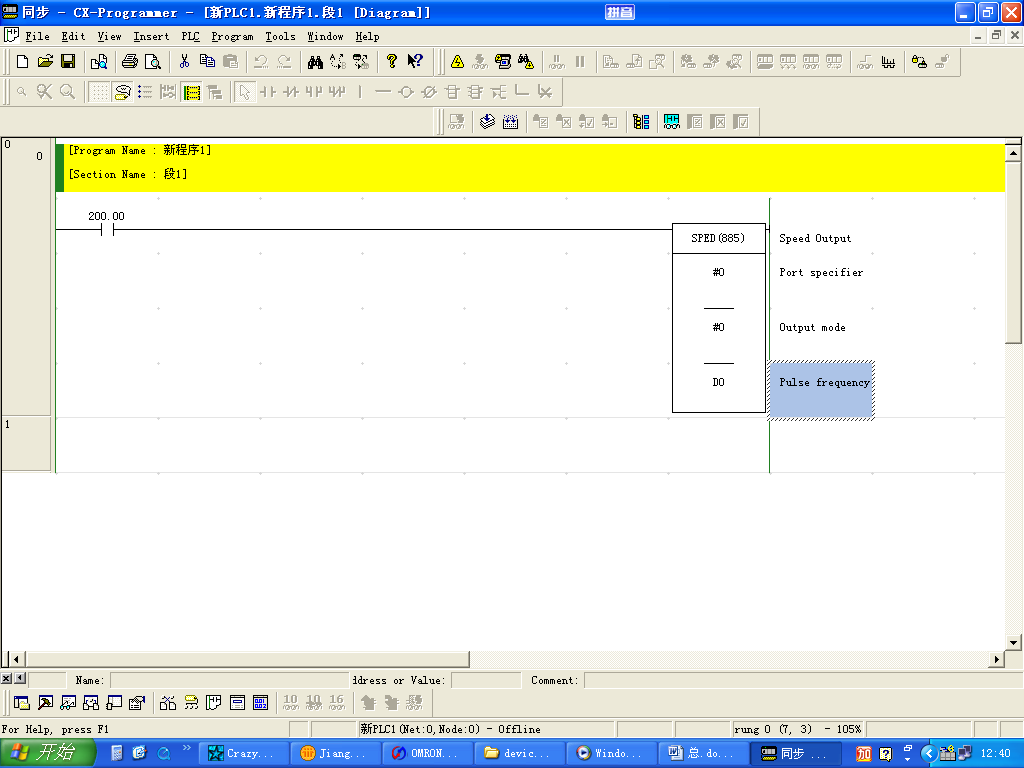Image resolution: width=1024 pixels, height=768 pixels.
Task: Insert a new normally closed contact
Action: click(x=291, y=92)
